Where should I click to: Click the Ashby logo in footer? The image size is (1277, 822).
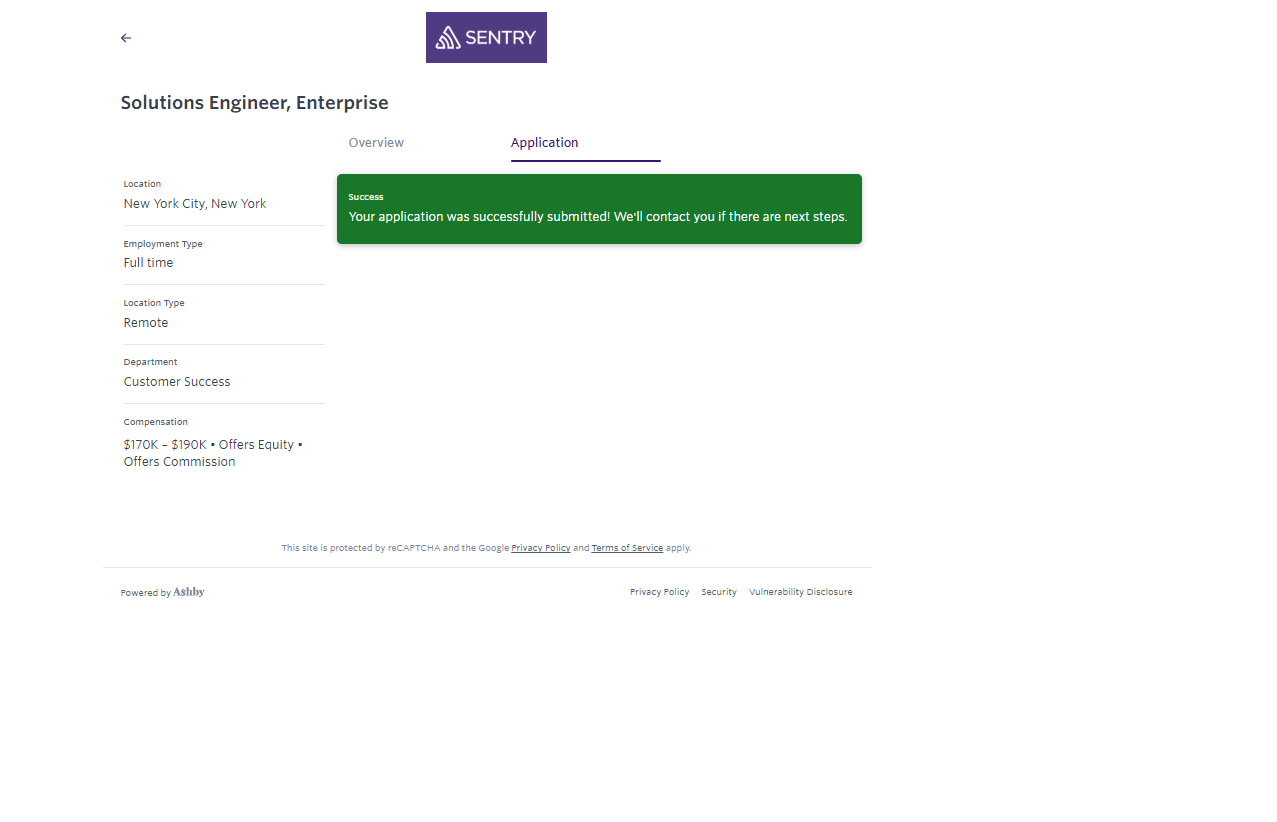click(189, 592)
